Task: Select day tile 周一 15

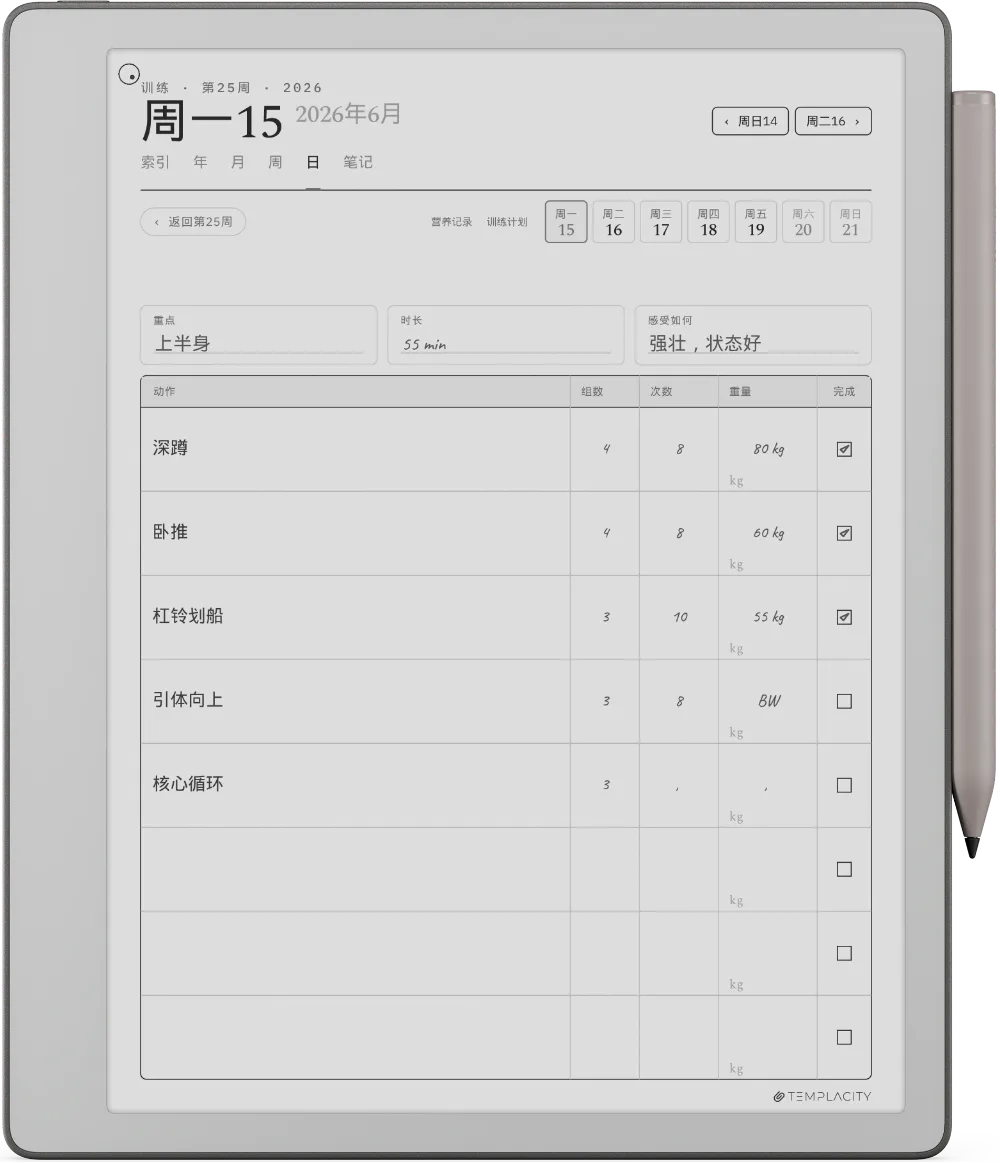Action: pyautogui.click(x=566, y=222)
